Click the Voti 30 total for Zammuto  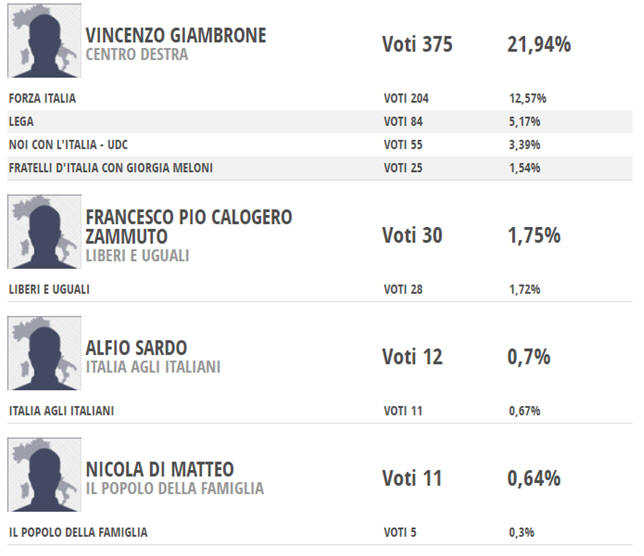click(412, 236)
